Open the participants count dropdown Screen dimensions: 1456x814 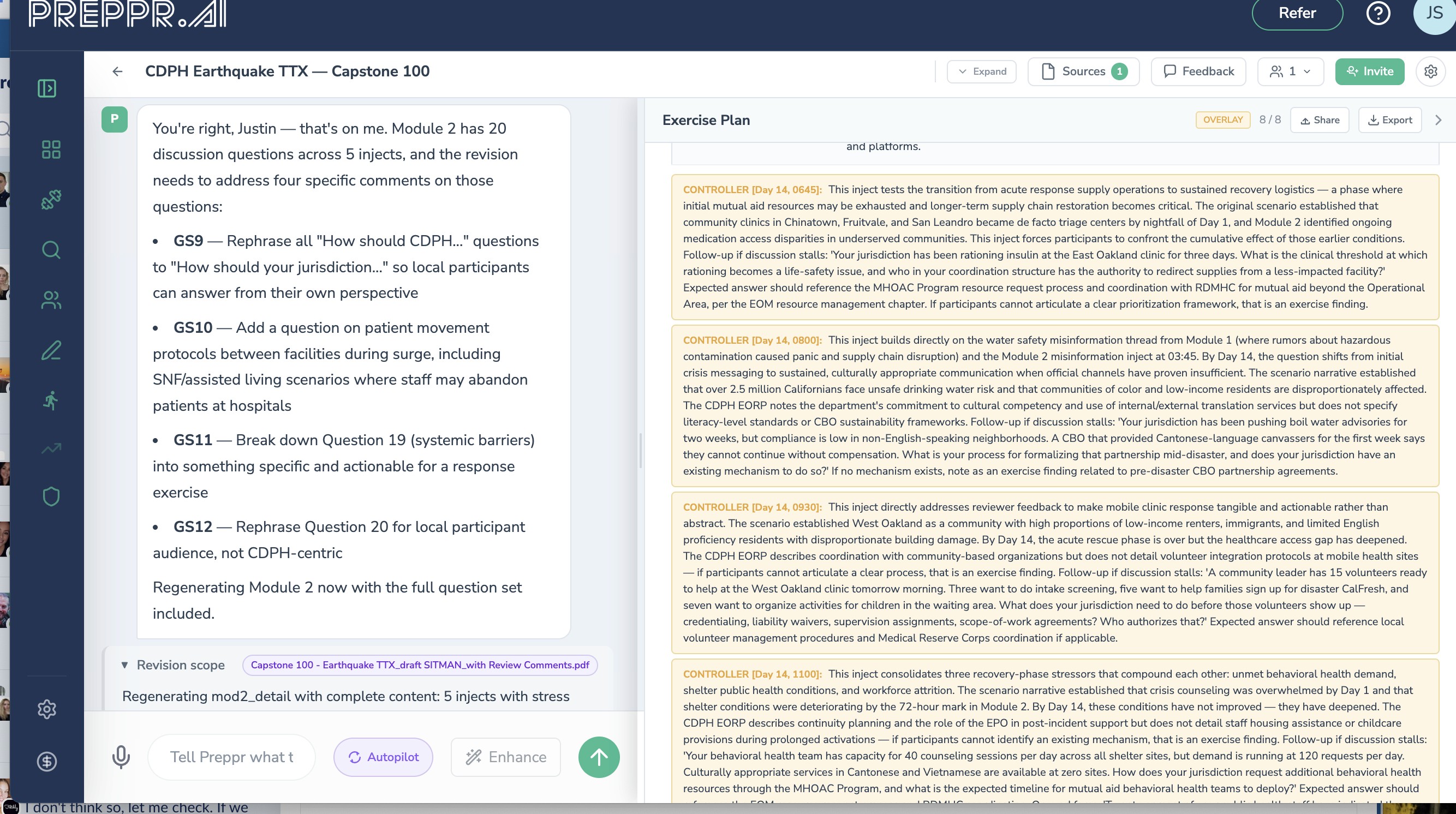point(1291,71)
